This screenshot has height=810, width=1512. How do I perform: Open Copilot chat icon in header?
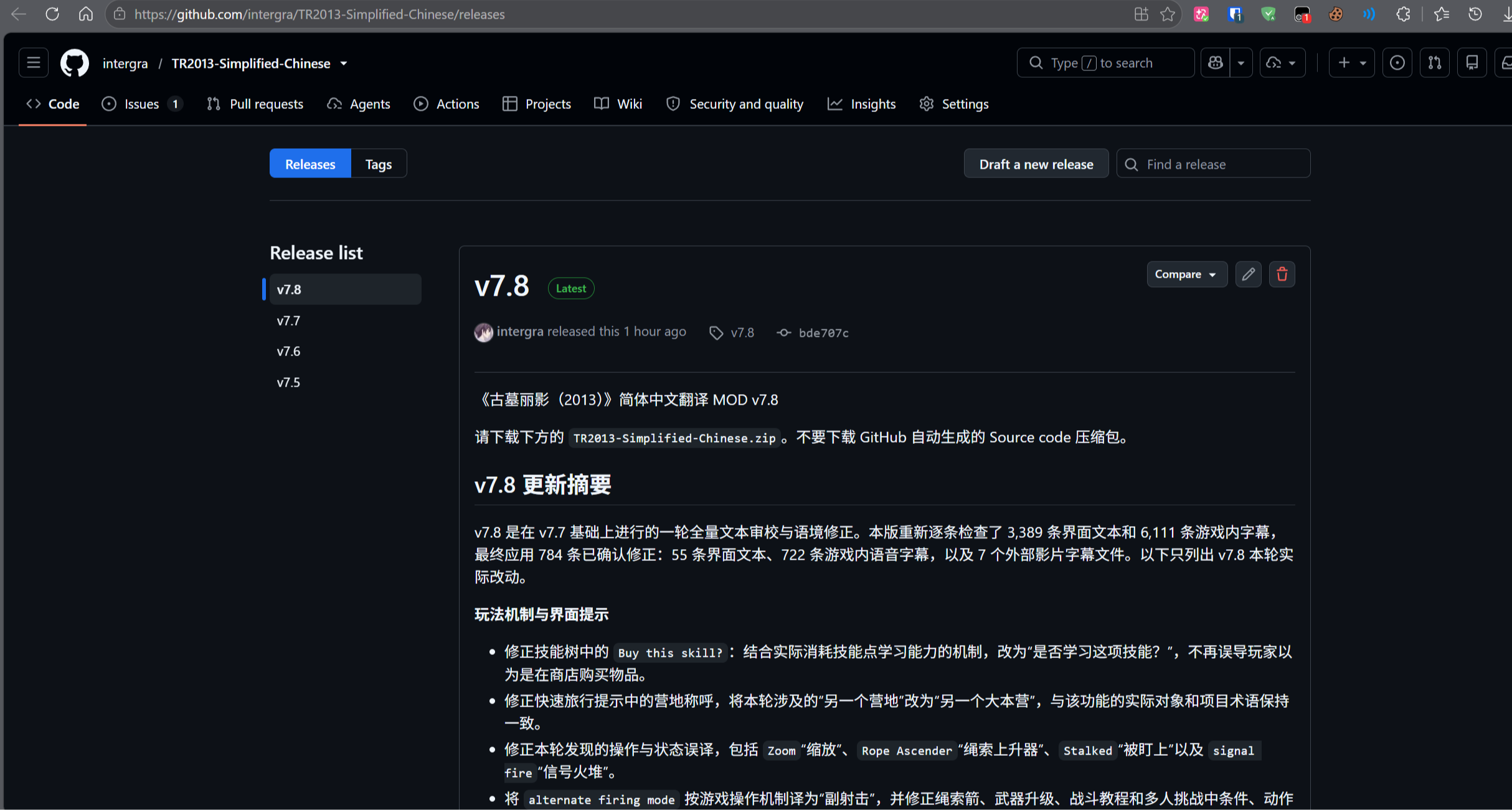point(1215,63)
